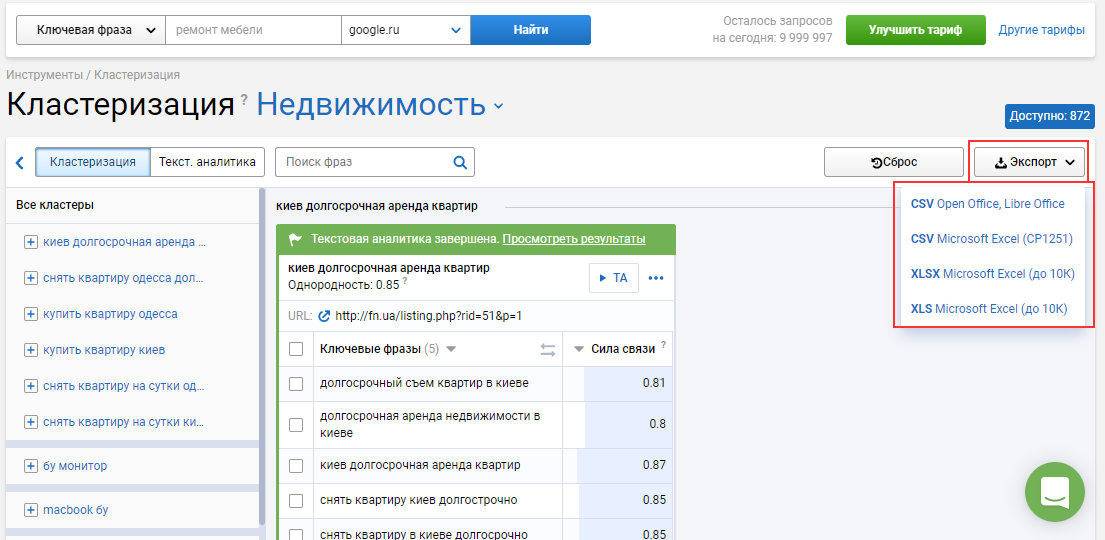
Task: Click the Доступно: 872 badge
Action: pos(1049,116)
